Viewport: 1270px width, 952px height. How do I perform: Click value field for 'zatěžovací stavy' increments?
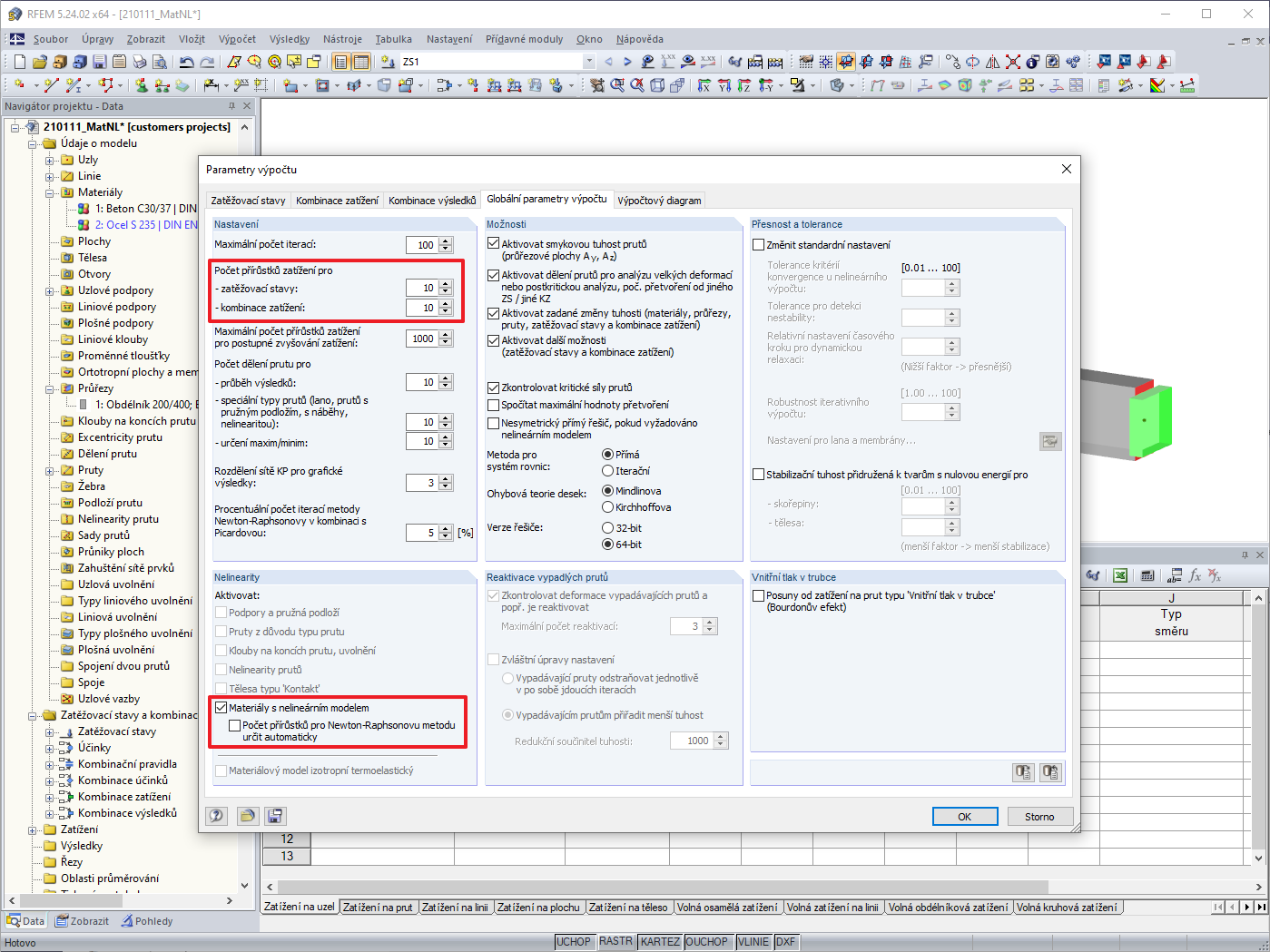(x=422, y=288)
